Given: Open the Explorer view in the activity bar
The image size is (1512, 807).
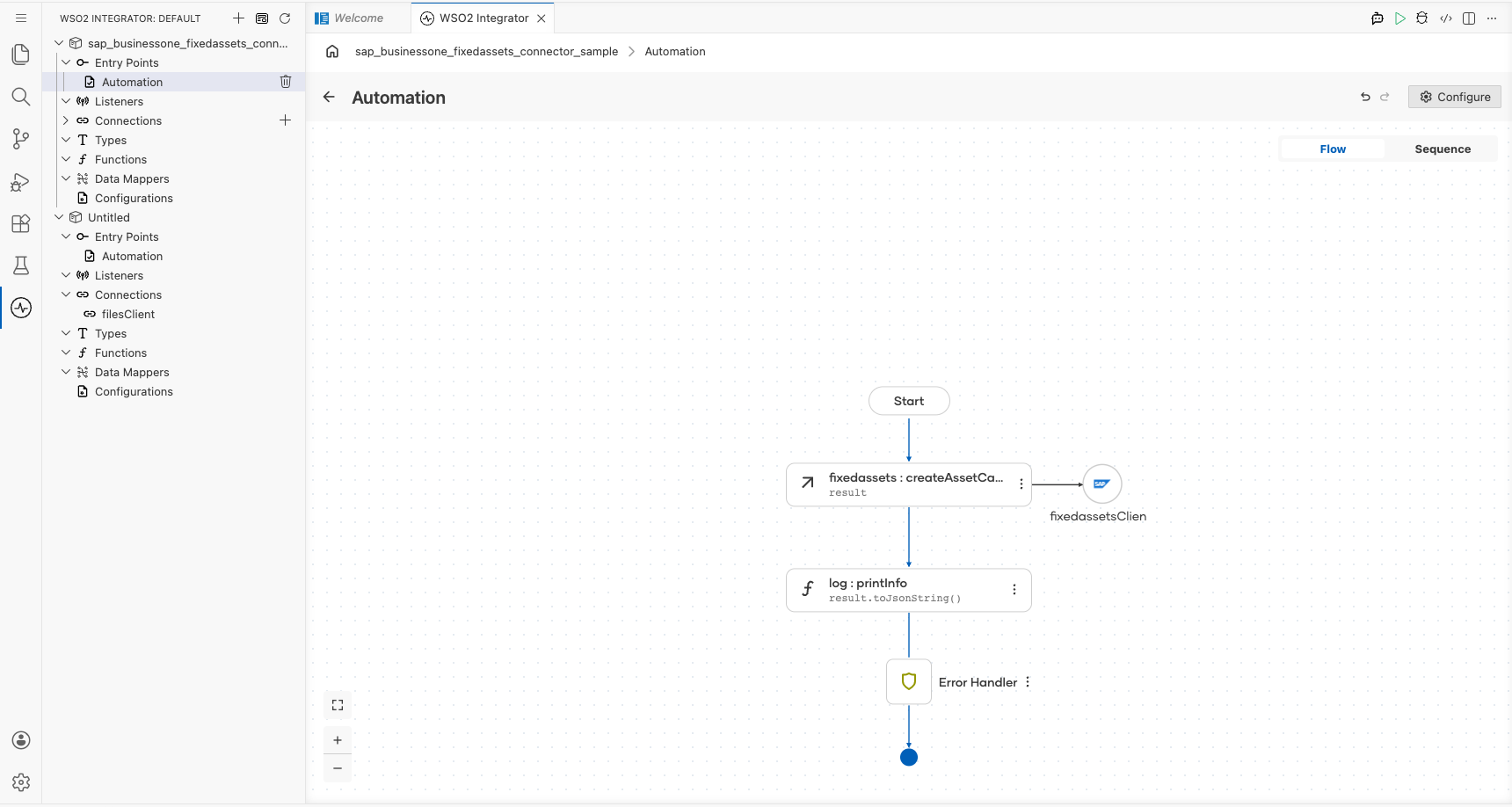Looking at the screenshot, I should (21, 55).
